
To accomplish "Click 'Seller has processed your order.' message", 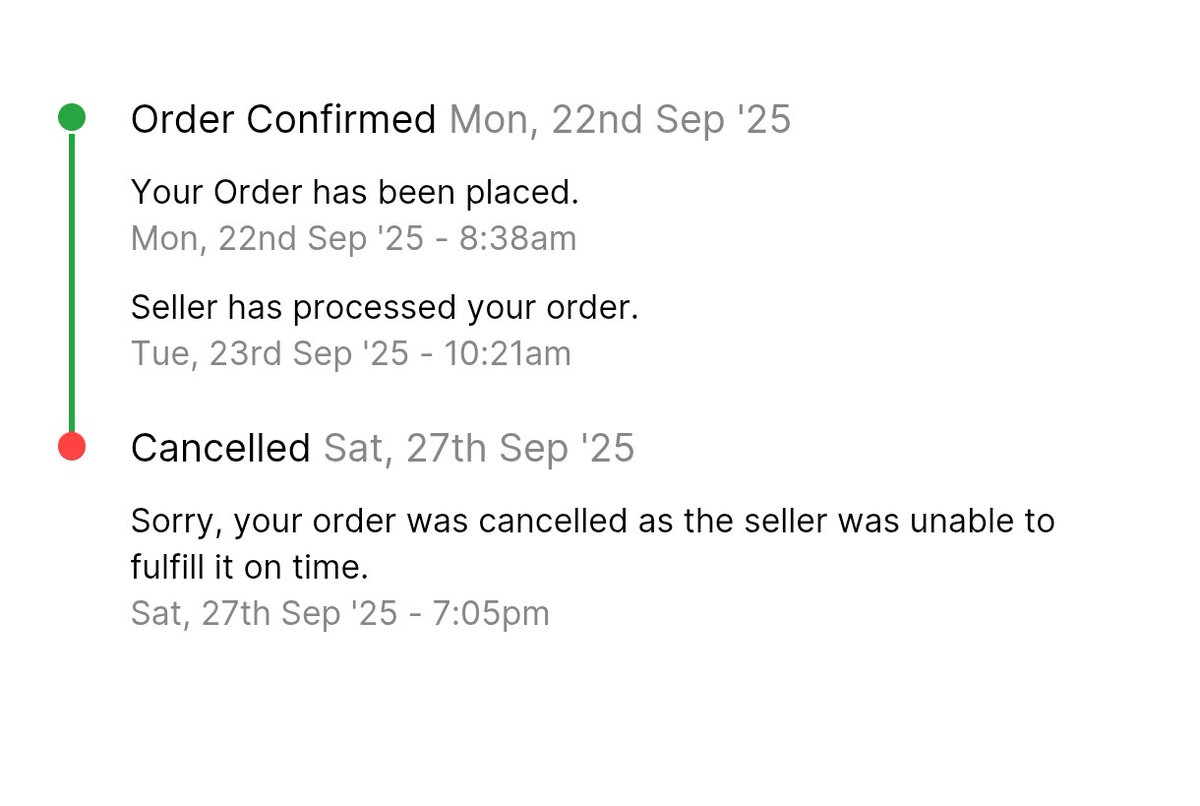I will tap(384, 308).
